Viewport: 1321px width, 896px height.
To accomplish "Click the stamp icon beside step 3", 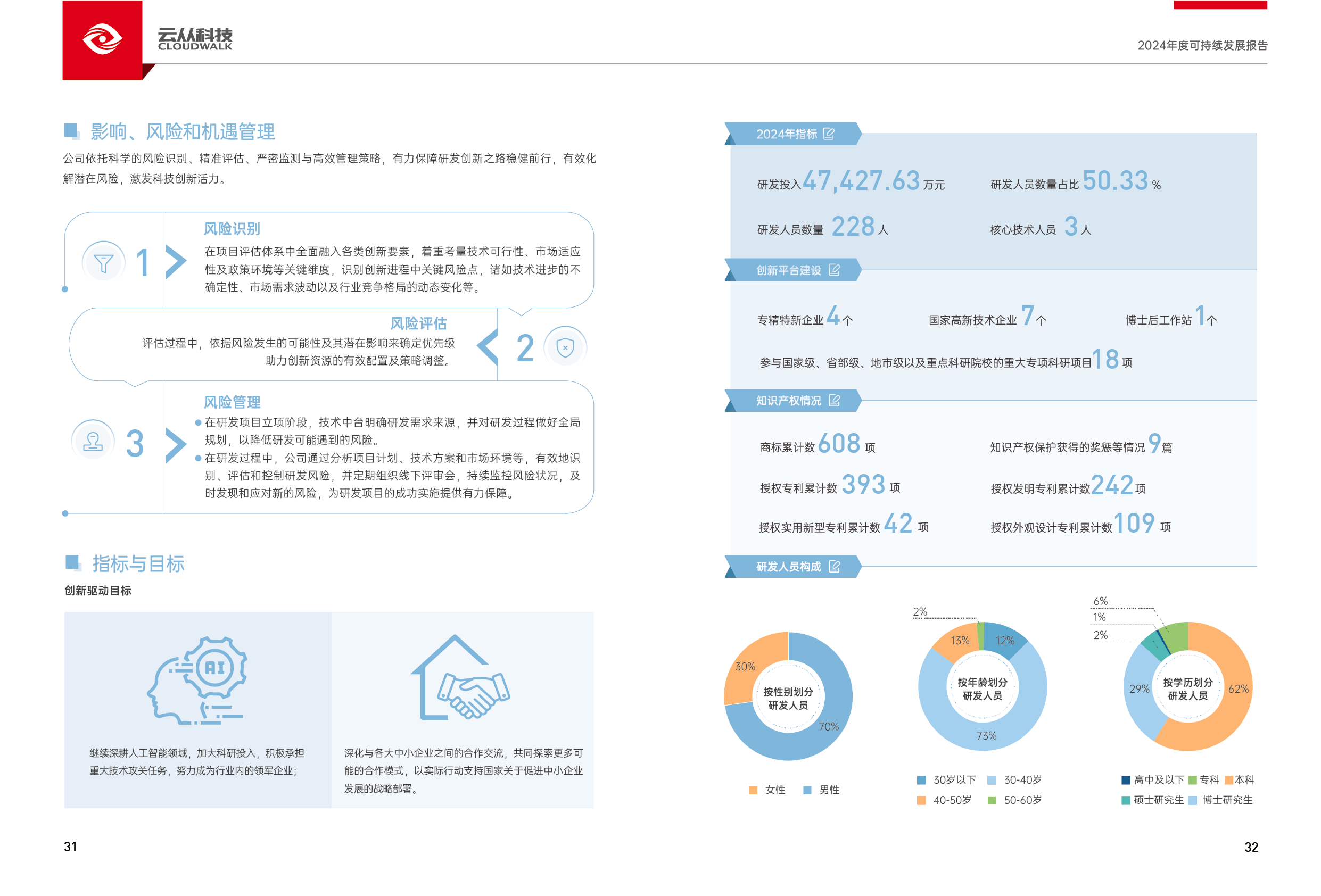I will [x=93, y=441].
